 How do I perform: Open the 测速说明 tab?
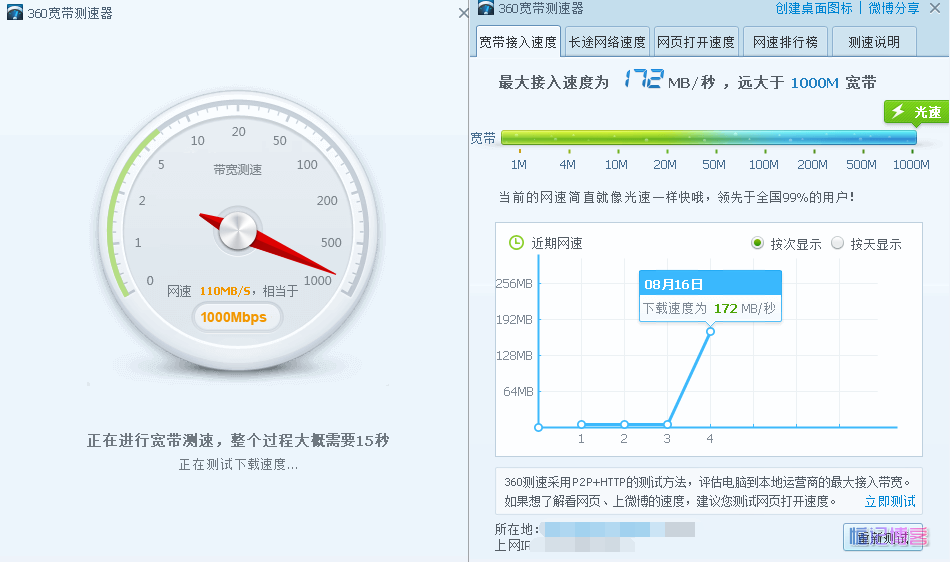874,42
